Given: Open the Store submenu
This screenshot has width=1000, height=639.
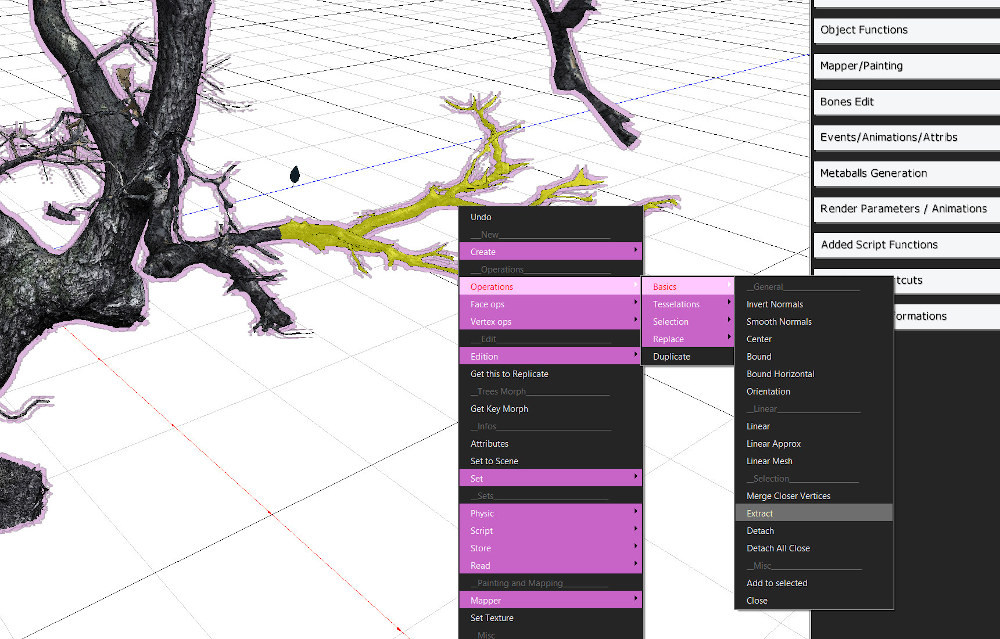Looking at the screenshot, I should 550,548.
